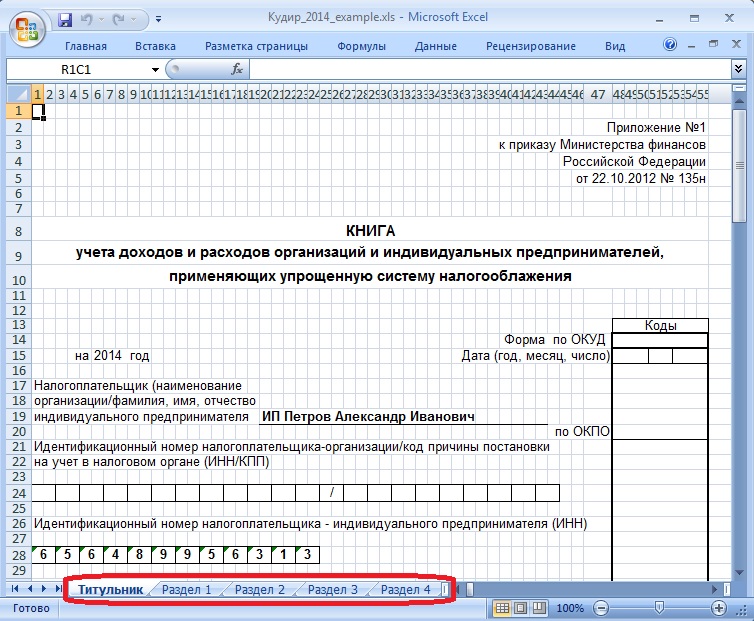Click Форма по ОКУД label
Viewport: 754px width, 621px height.
click(x=554, y=340)
